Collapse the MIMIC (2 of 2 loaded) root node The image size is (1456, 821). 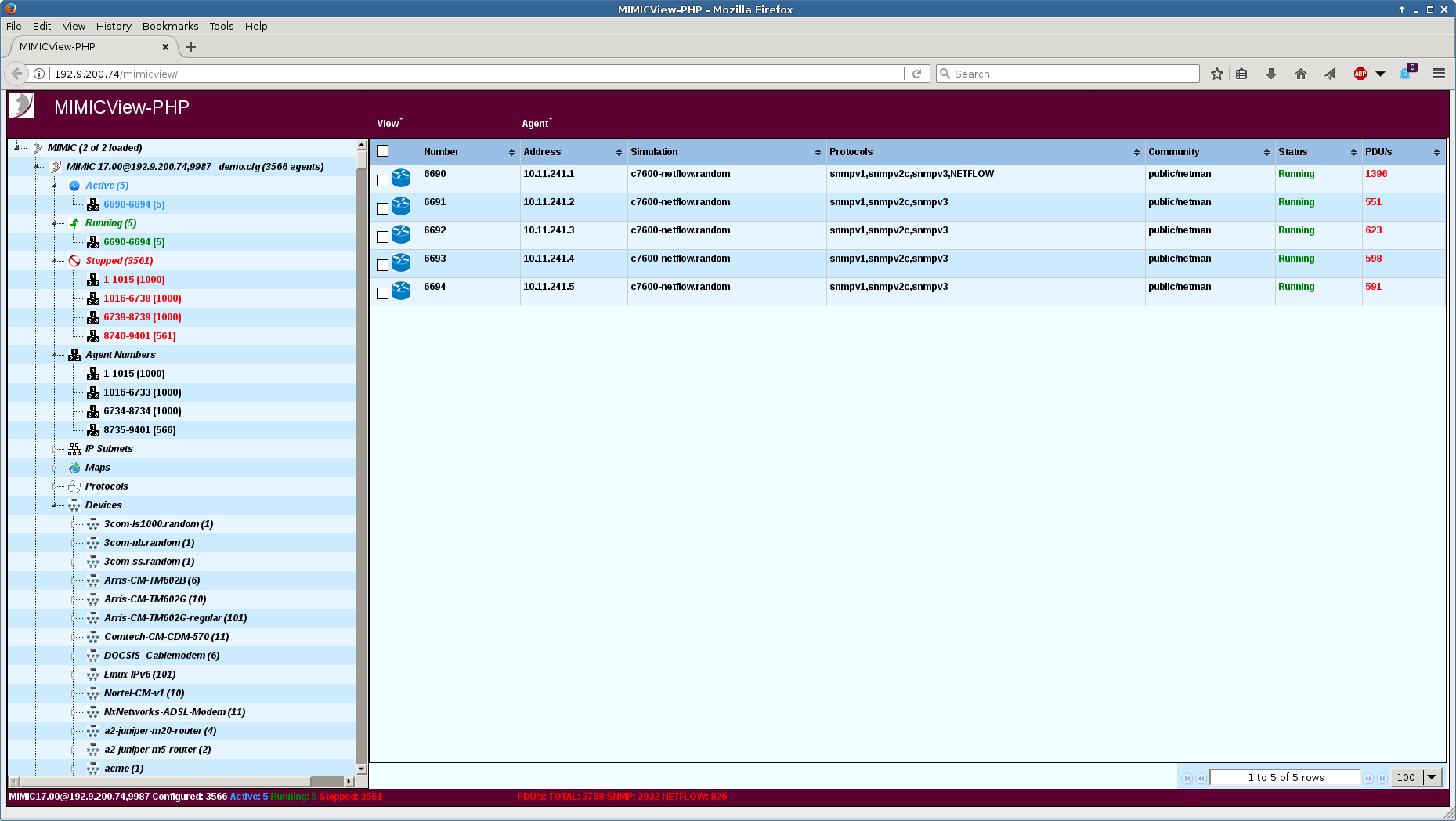pyautogui.click(x=17, y=147)
